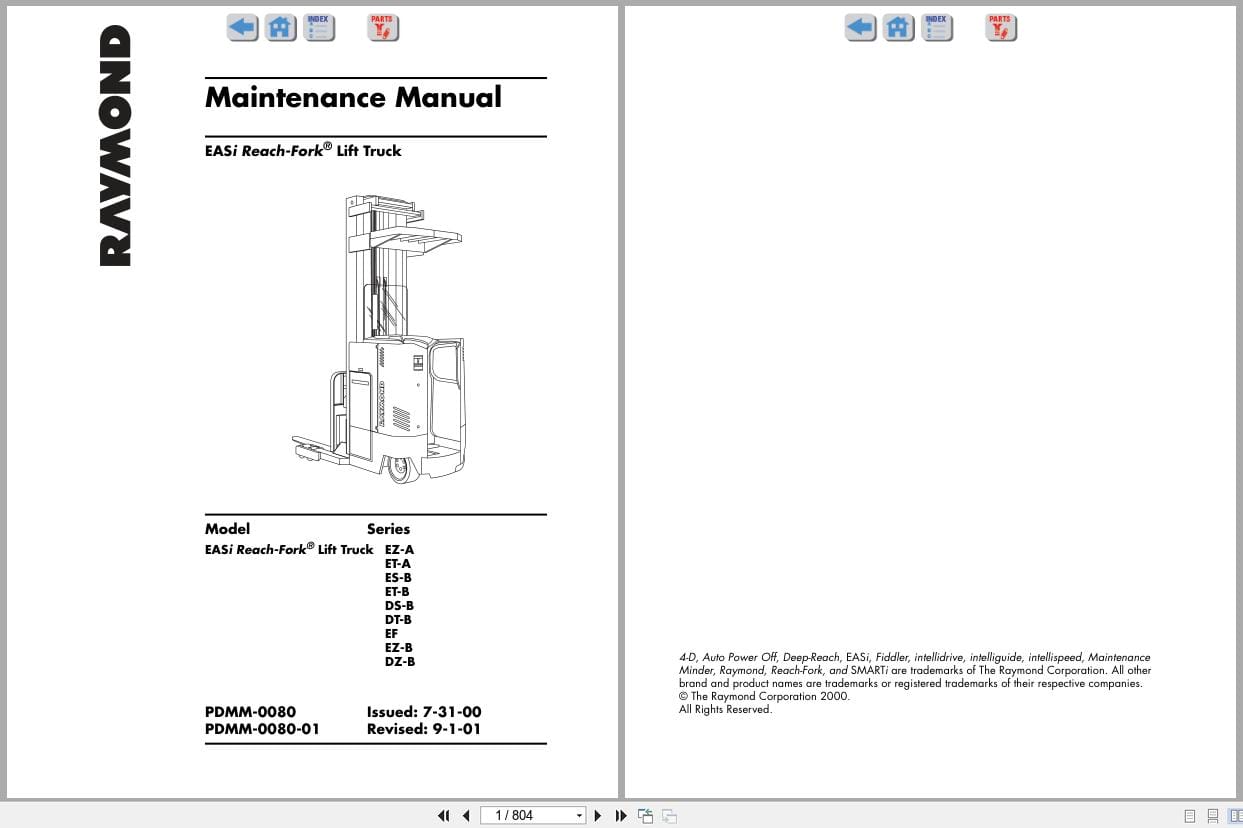Select series EF
This screenshot has width=1243, height=828.
[391, 633]
